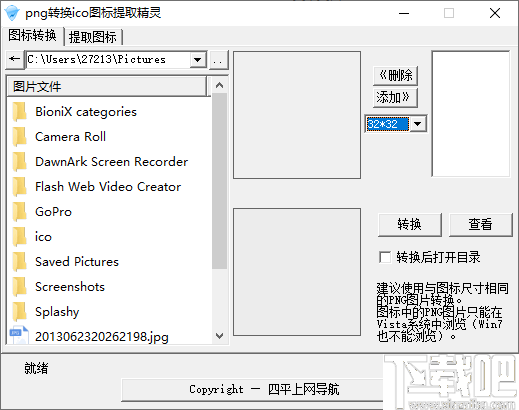519x410 pixels.
Task: Select the Flash Web Video Creator folder icon
Action: point(20,187)
